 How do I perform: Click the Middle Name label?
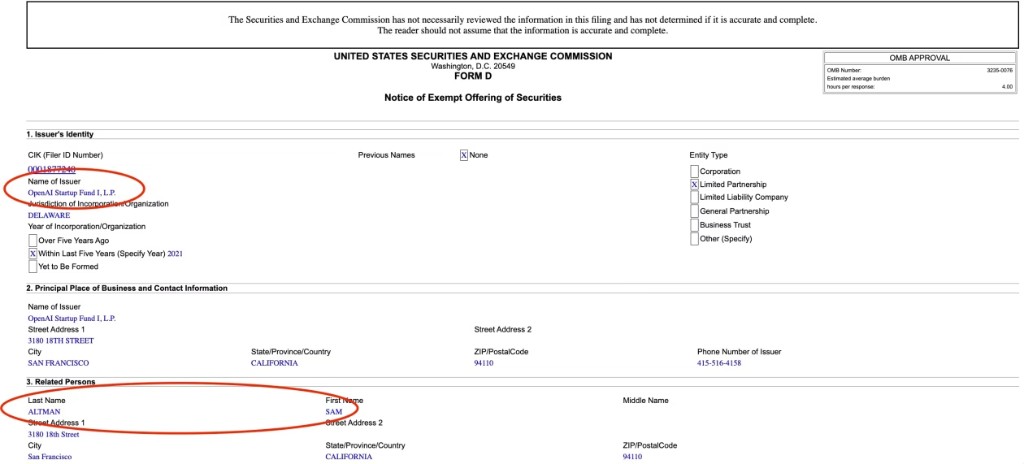646,400
